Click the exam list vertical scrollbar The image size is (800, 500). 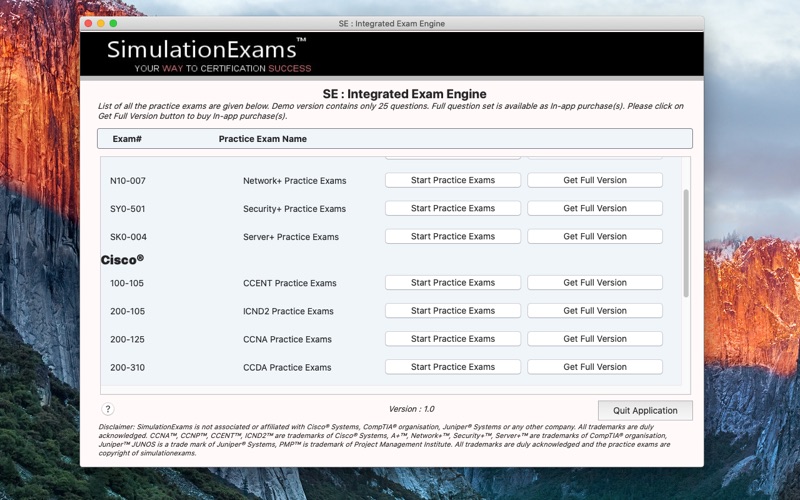(x=686, y=243)
